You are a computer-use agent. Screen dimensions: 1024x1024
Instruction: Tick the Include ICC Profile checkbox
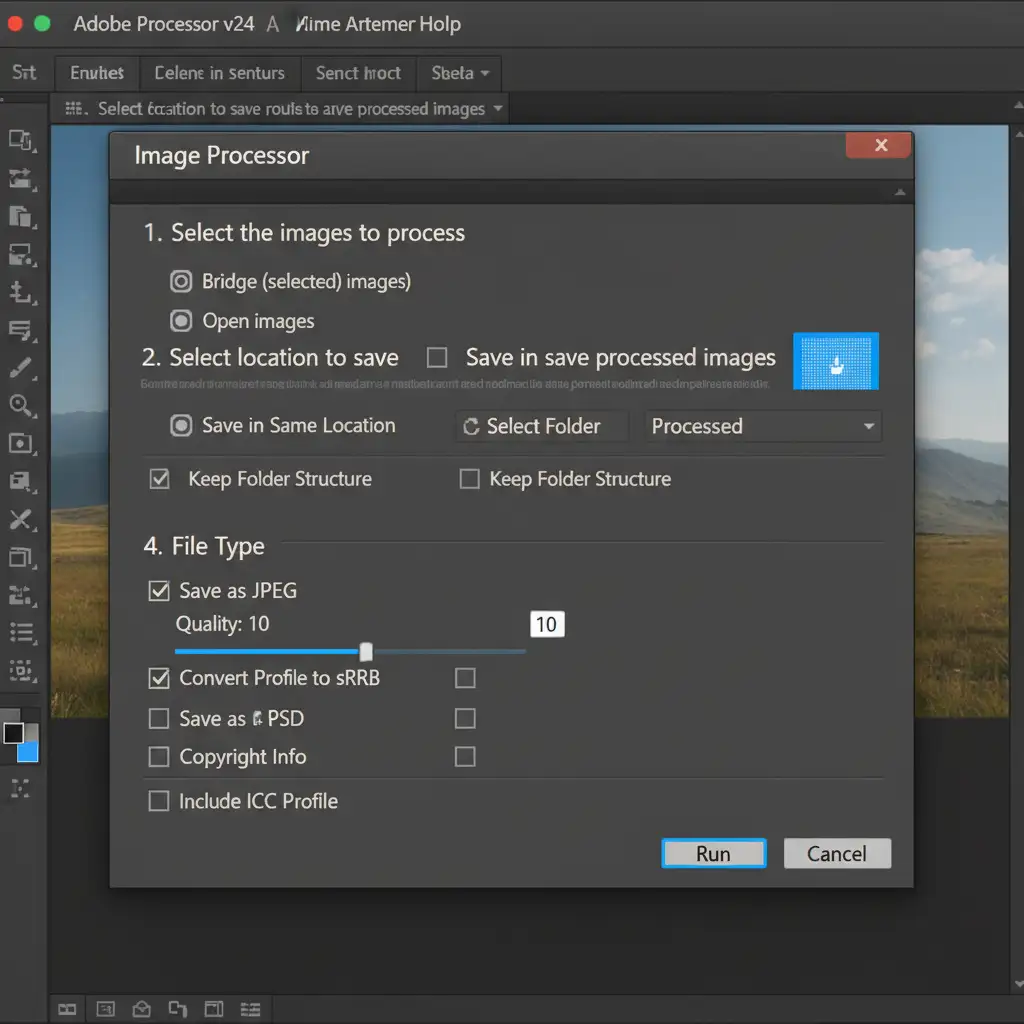coord(159,801)
